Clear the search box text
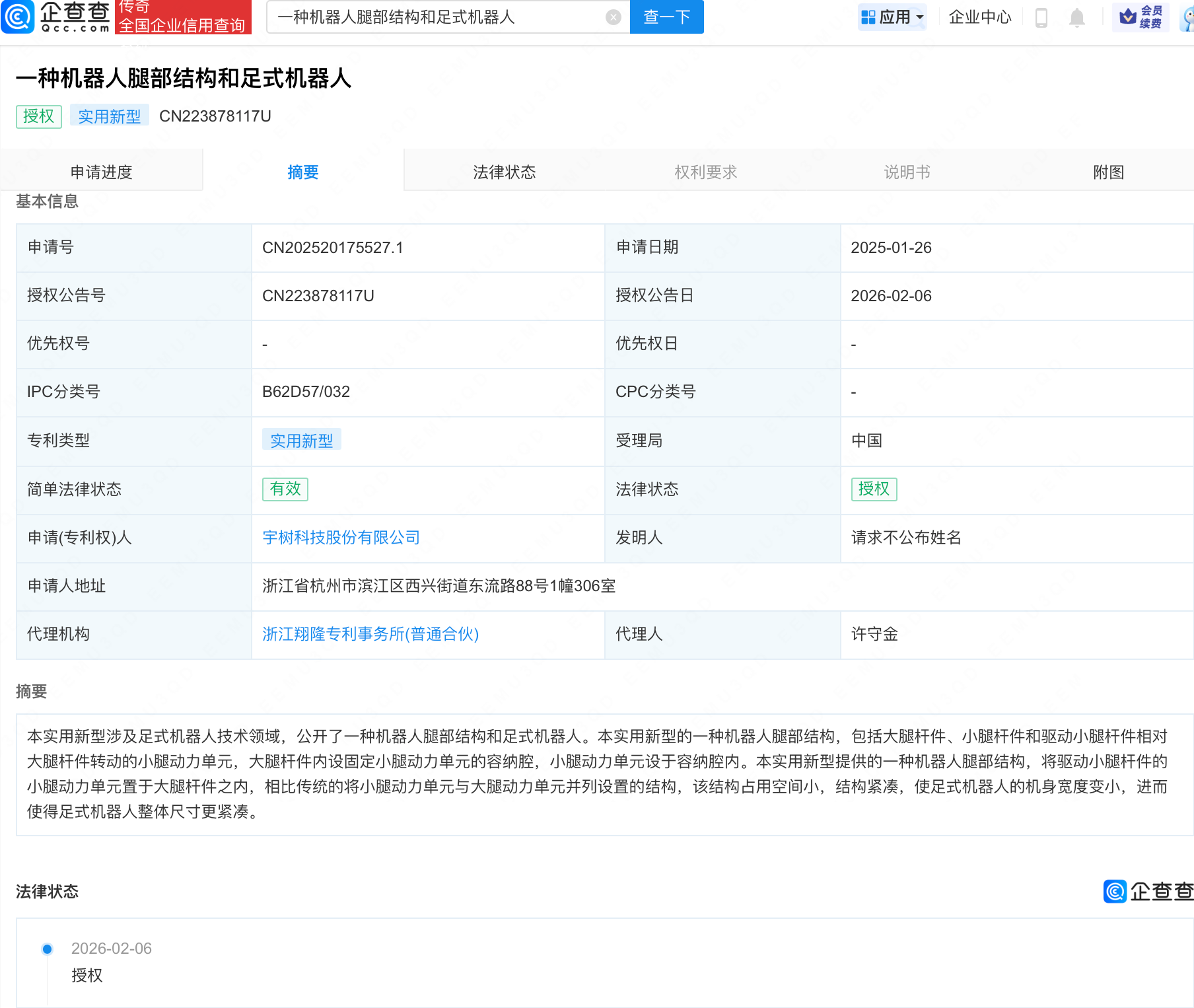Image resolution: width=1194 pixels, height=1008 pixels. pos(613,17)
